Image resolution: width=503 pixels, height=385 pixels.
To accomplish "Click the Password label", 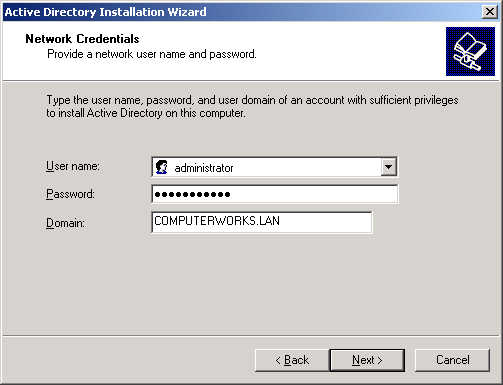I will pyautogui.click(x=70, y=194).
